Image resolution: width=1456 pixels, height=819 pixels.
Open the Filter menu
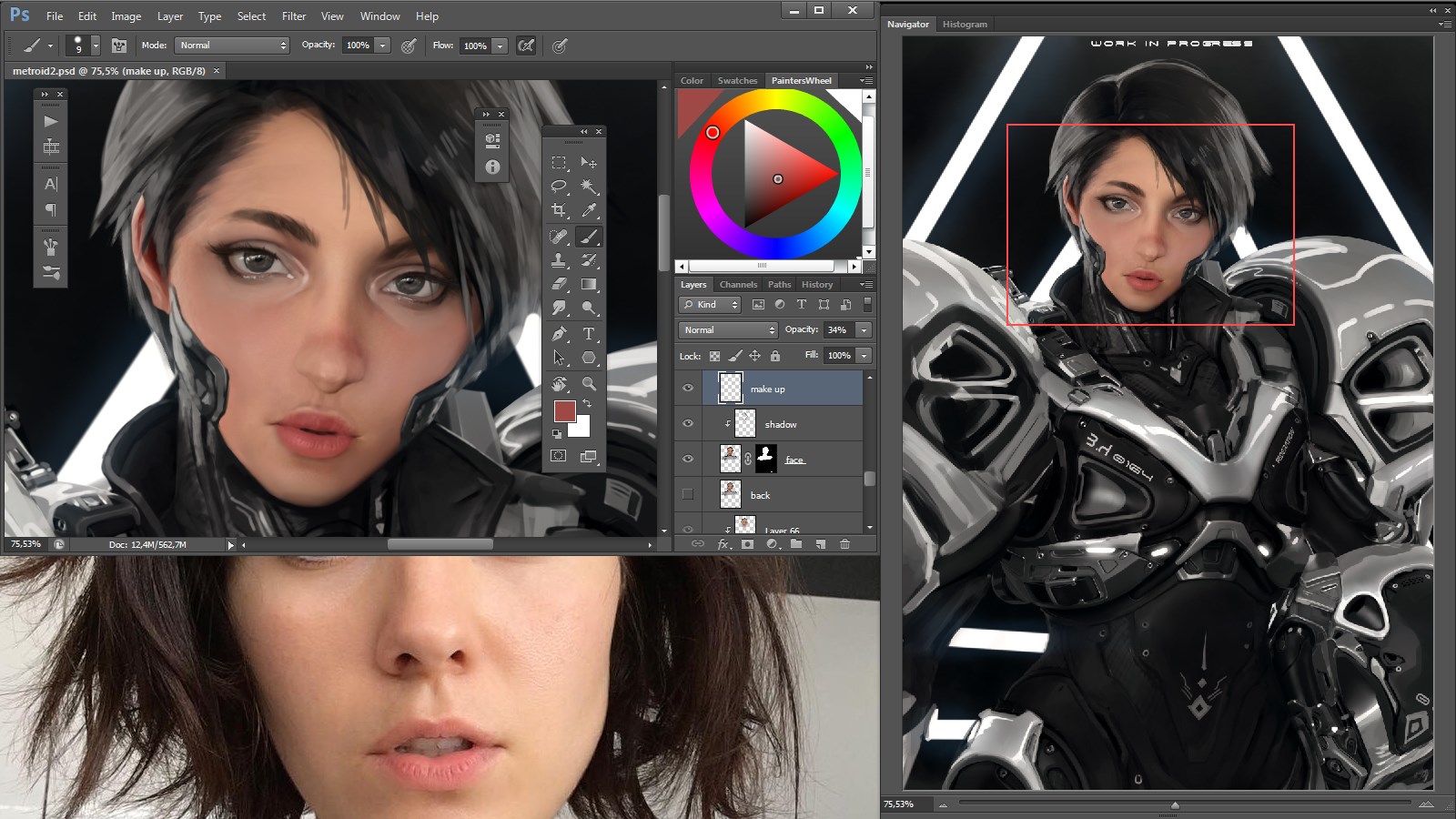point(294,16)
